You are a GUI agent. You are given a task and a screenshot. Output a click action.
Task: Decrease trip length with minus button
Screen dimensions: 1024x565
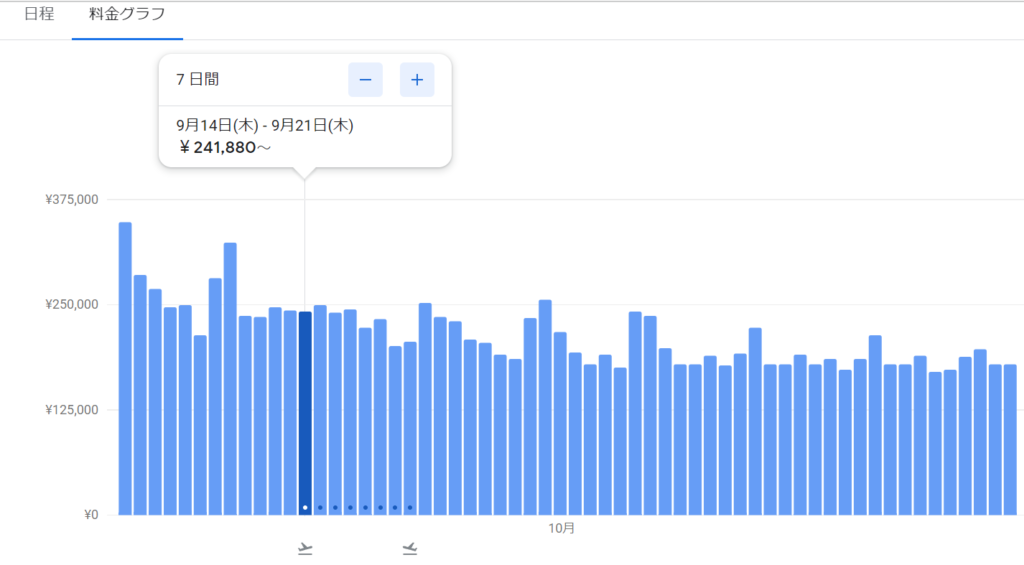point(365,80)
